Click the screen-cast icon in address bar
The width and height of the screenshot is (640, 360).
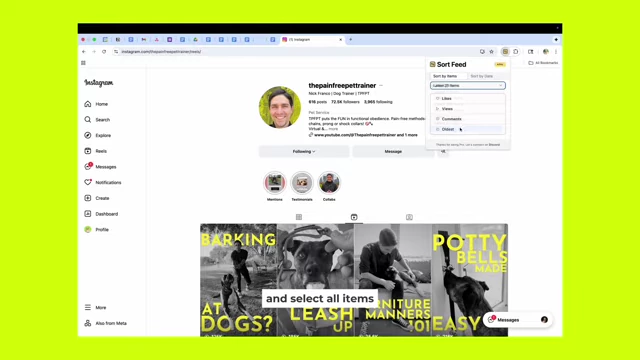[482, 52]
